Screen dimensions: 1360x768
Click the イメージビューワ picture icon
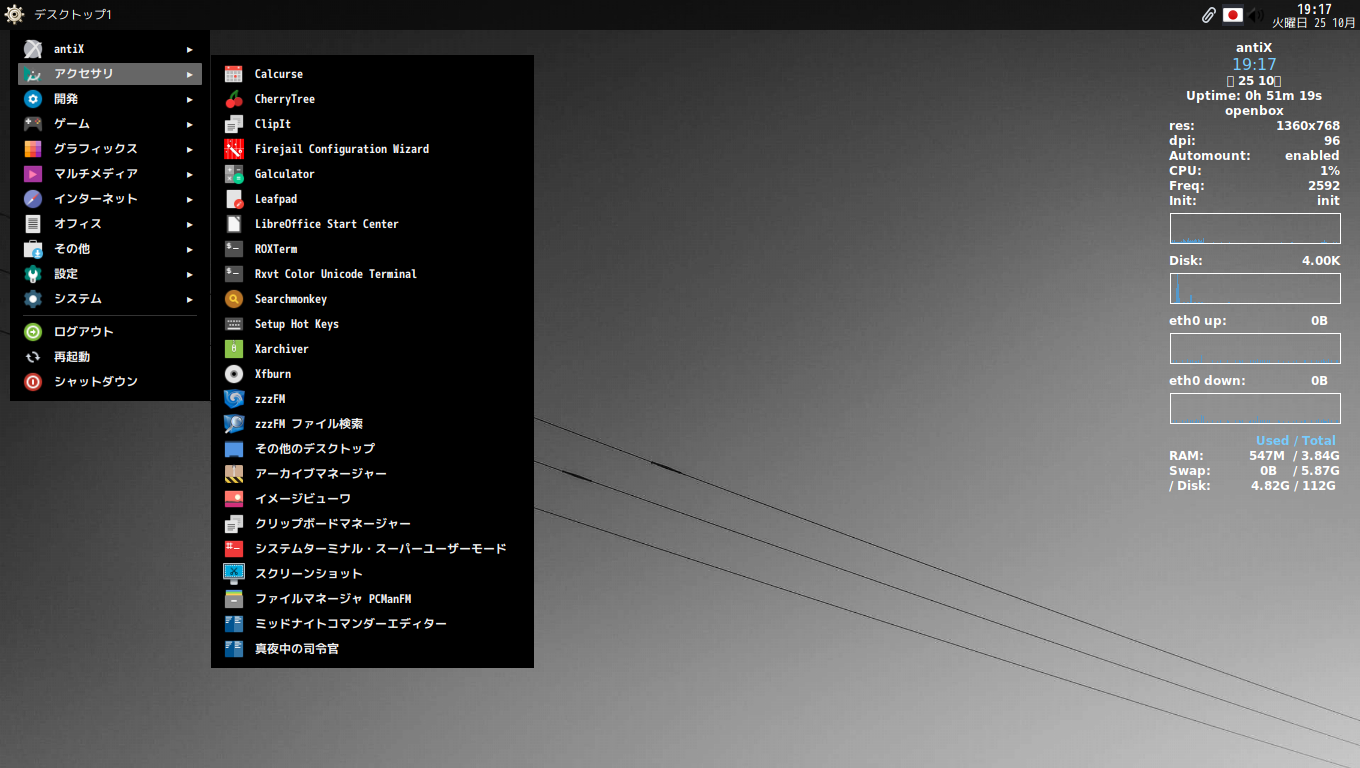tap(234, 499)
